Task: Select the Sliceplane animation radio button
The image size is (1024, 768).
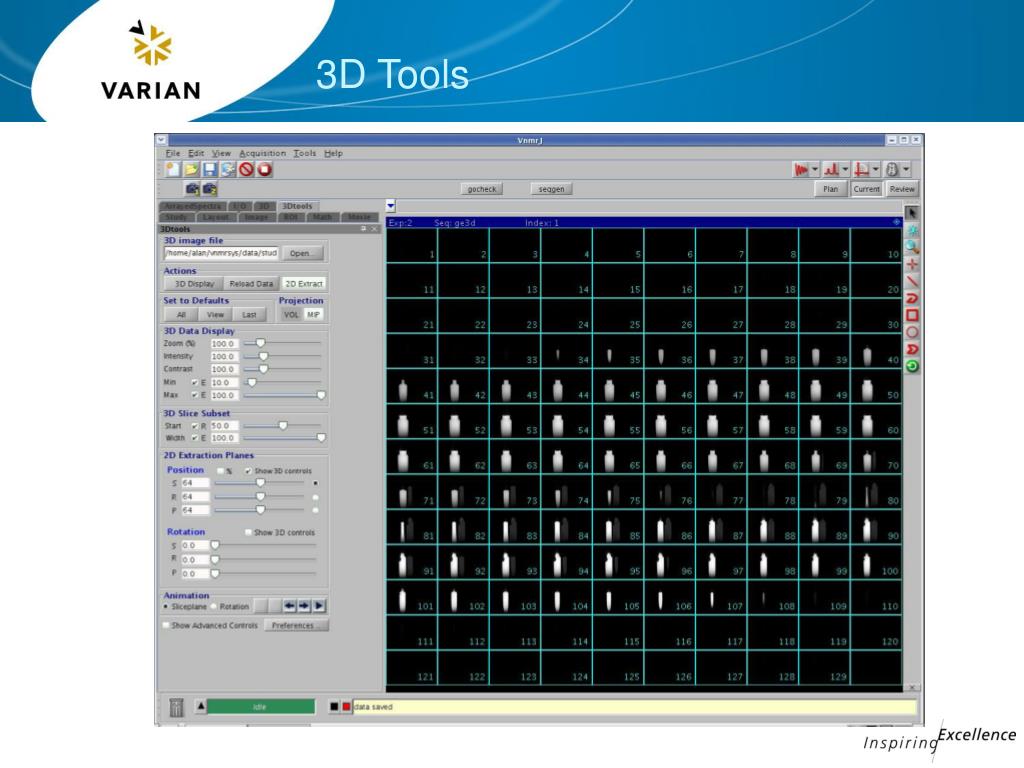Action: point(167,607)
